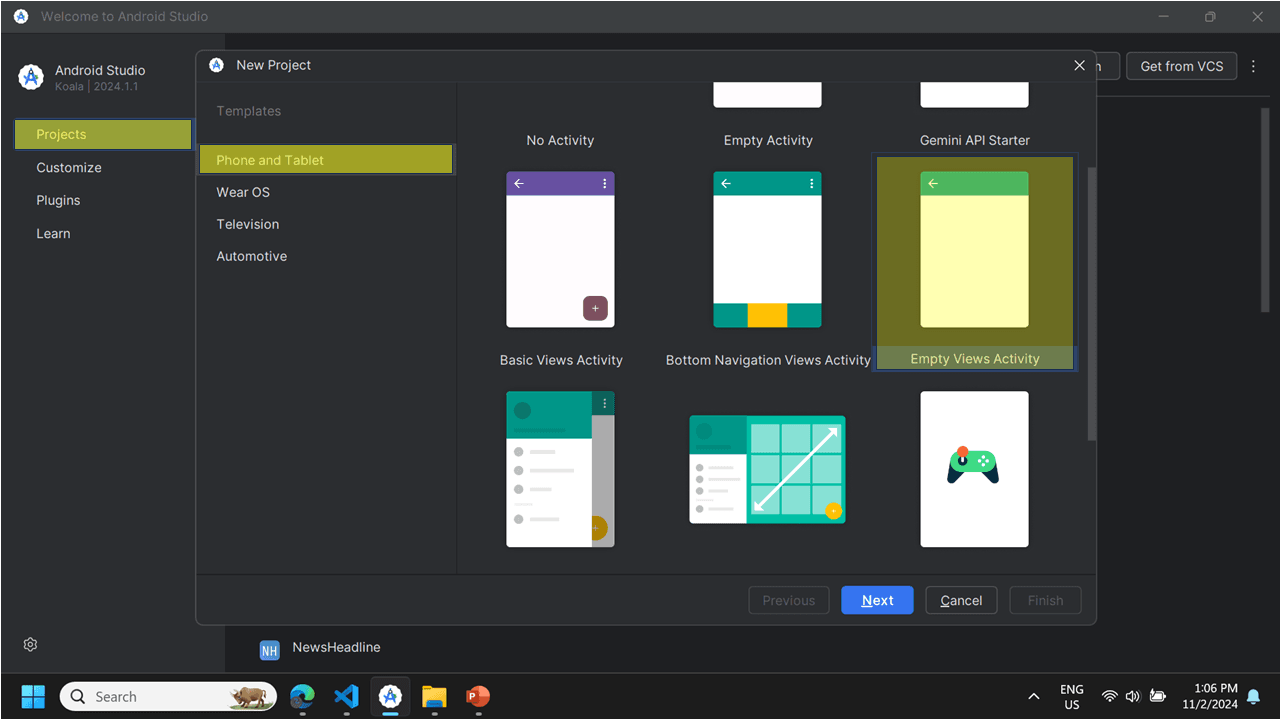Click the Gemini API Starter label
The width and height of the screenshot is (1280, 720).
(975, 140)
